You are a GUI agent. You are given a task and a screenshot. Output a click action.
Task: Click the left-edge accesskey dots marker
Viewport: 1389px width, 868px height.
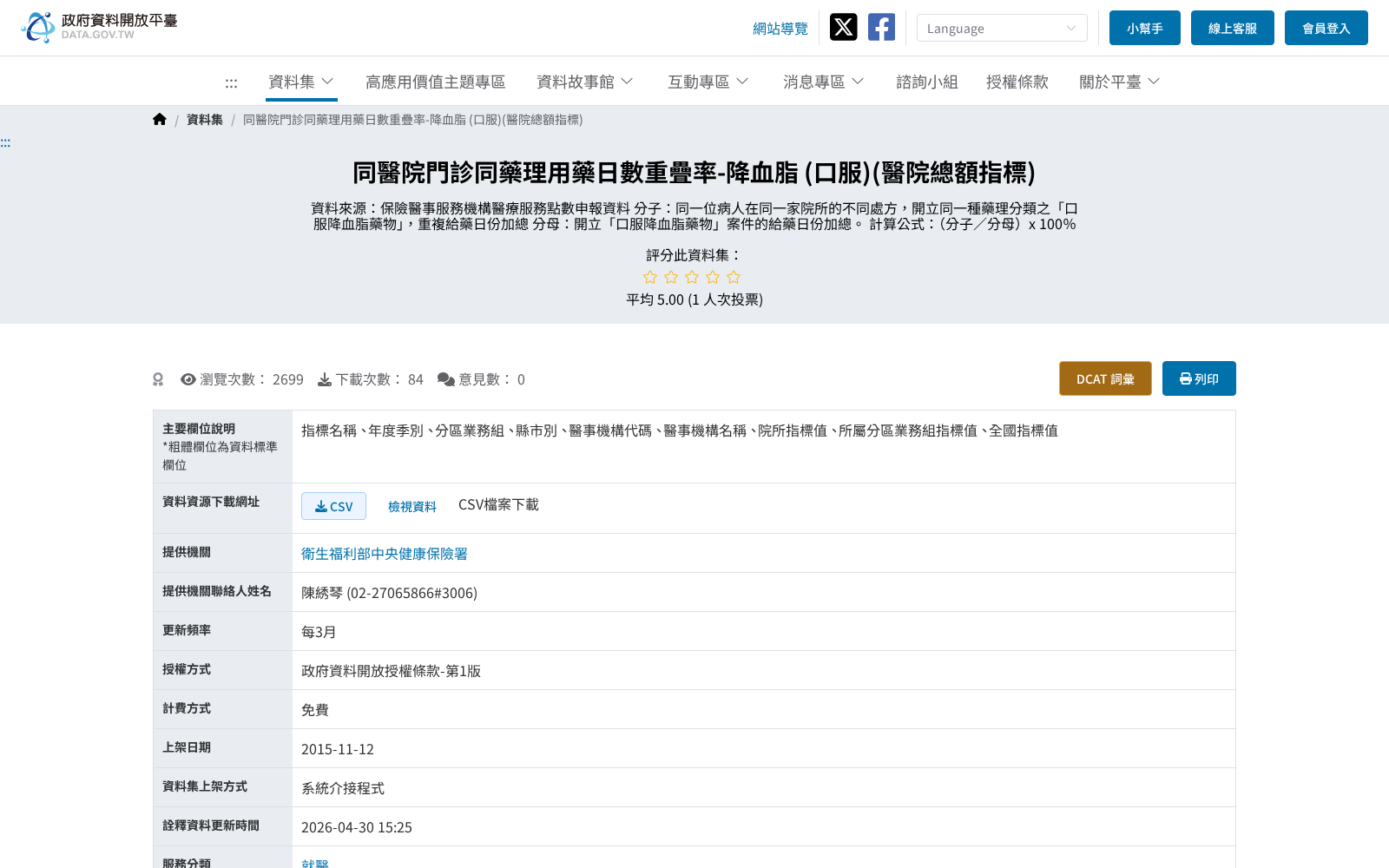5,142
